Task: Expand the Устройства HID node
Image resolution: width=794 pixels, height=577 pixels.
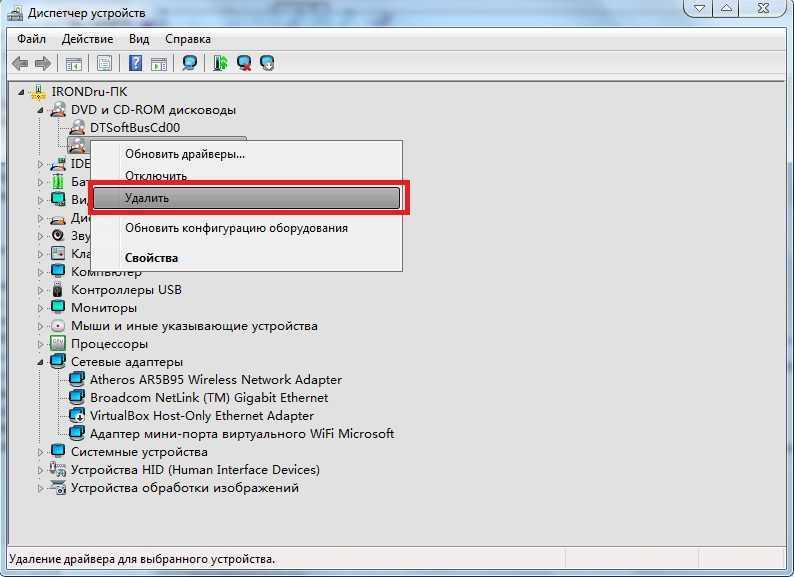Action: (40, 470)
